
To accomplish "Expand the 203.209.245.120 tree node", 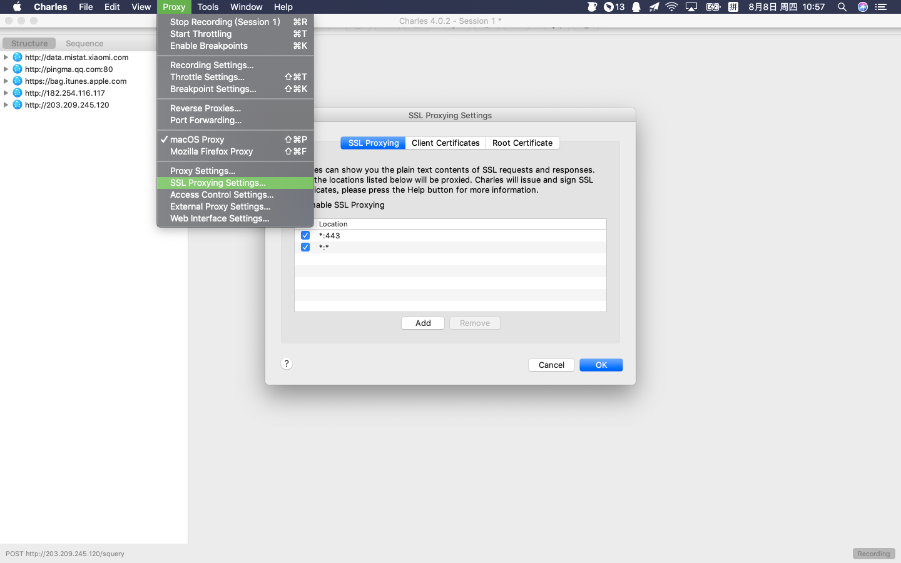I will (x=6, y=105).
